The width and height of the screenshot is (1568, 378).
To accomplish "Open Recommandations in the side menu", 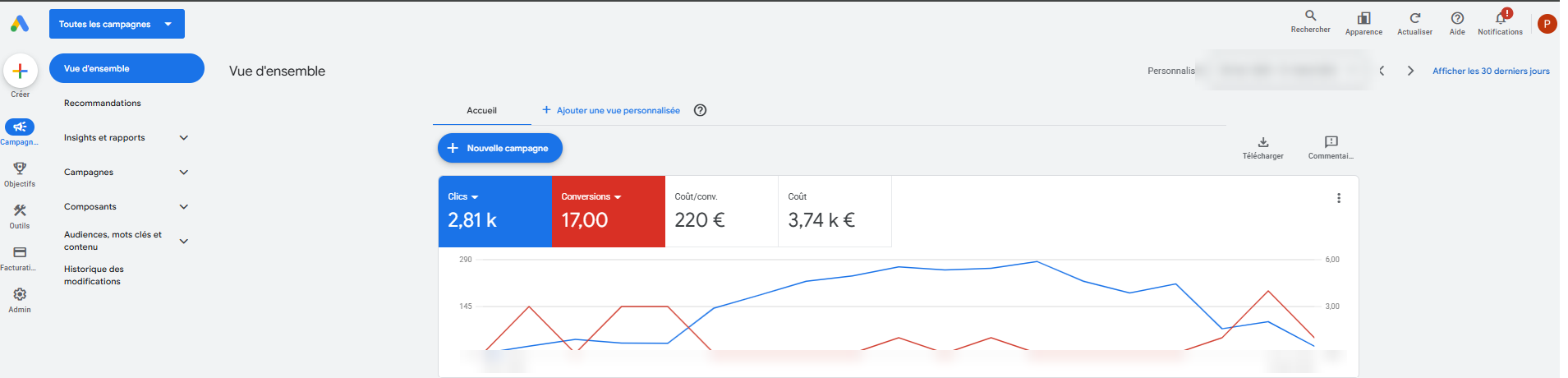I will tap(103, 103).
